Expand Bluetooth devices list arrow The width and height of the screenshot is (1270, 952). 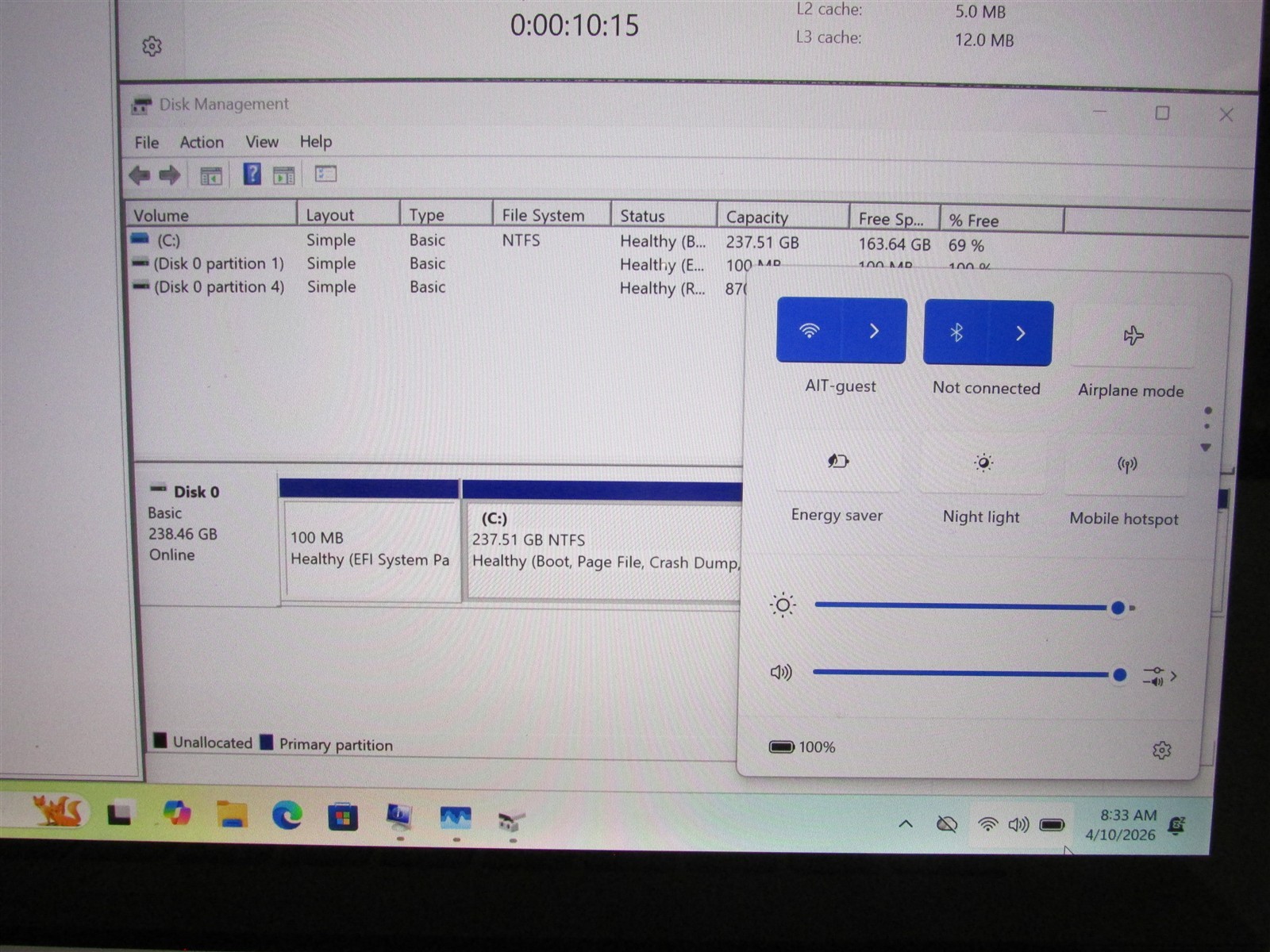(x=1021, y=334)
